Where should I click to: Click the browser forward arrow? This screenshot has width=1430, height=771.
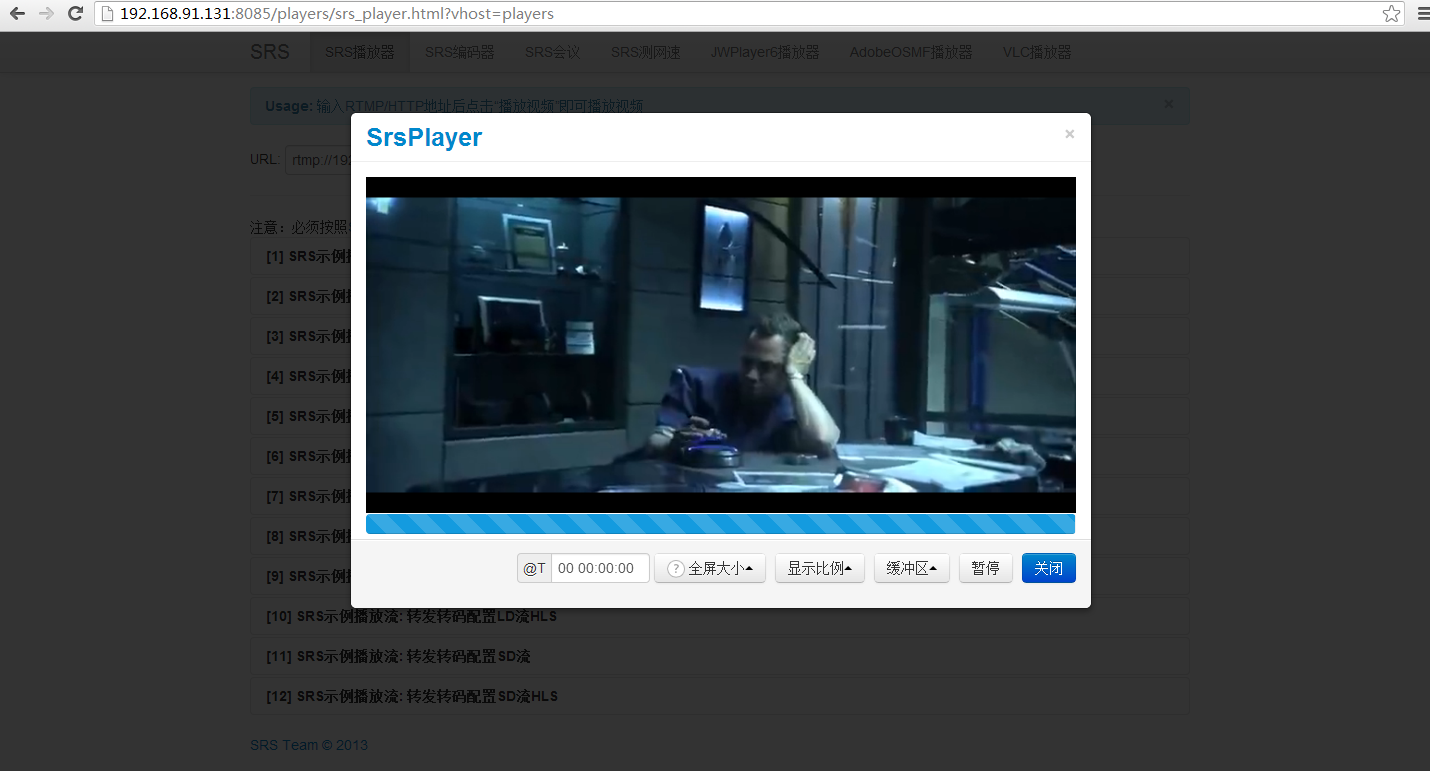46,14
